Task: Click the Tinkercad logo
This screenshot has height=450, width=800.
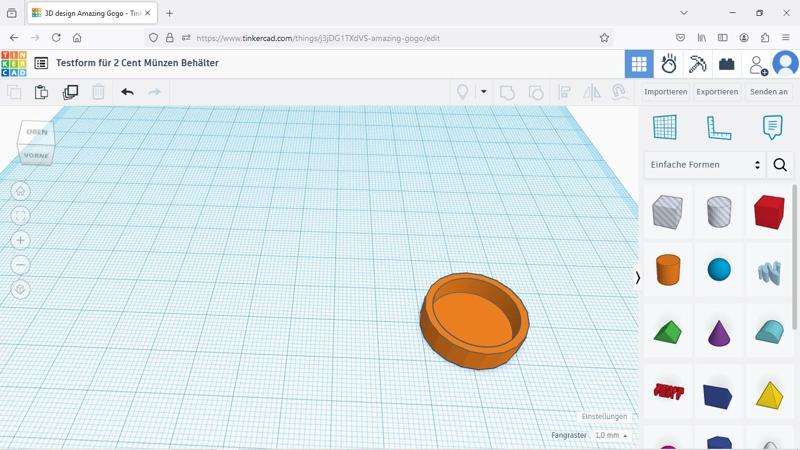Action: pos(14,63)
